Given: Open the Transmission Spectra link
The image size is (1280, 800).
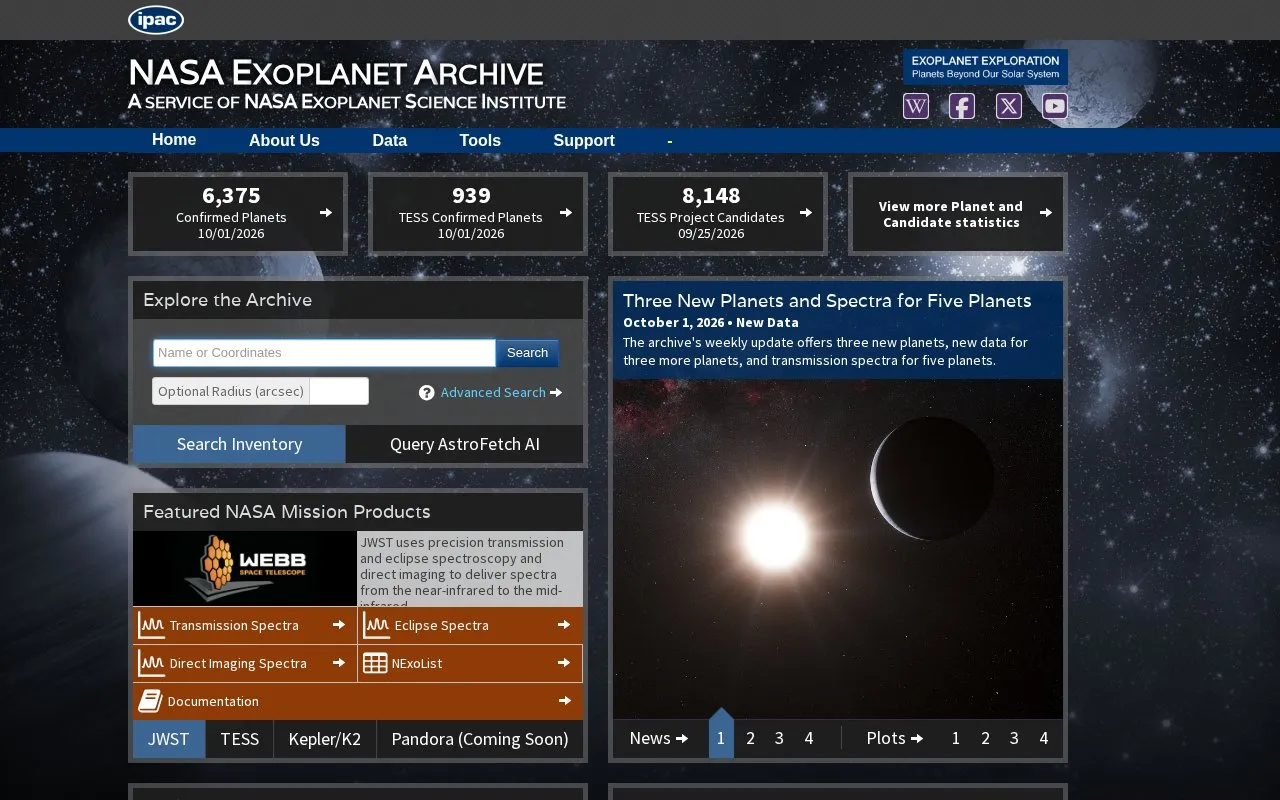Looking at the screenshot, I should click(x=234, y=626).
